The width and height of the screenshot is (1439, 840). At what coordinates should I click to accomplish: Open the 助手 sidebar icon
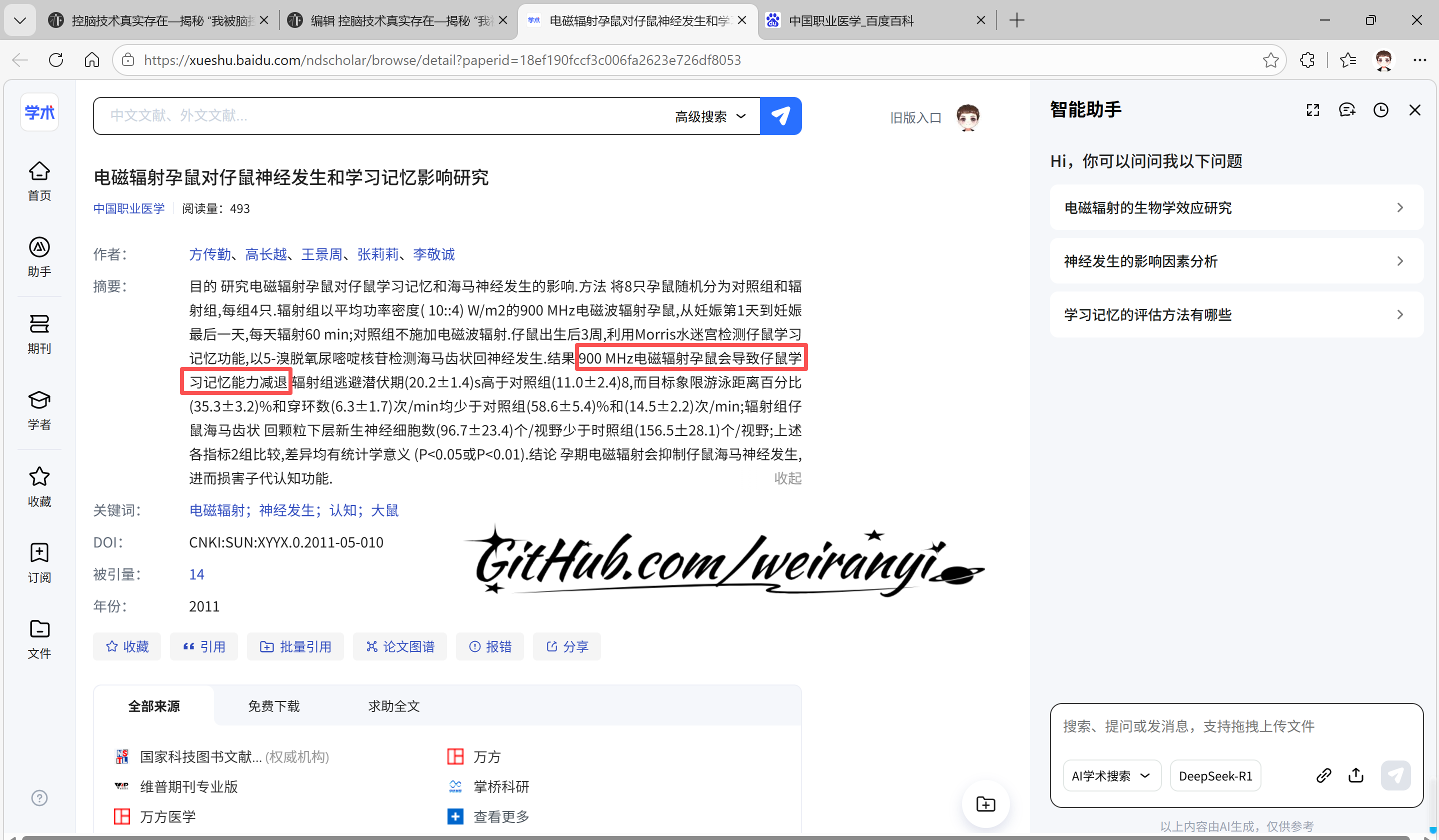(x=39, y=257)
